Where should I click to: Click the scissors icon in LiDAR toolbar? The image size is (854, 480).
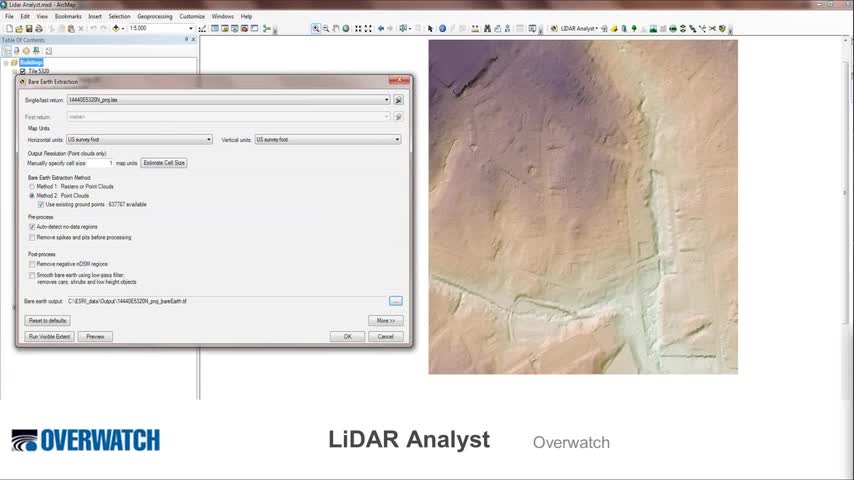[712, 28]
